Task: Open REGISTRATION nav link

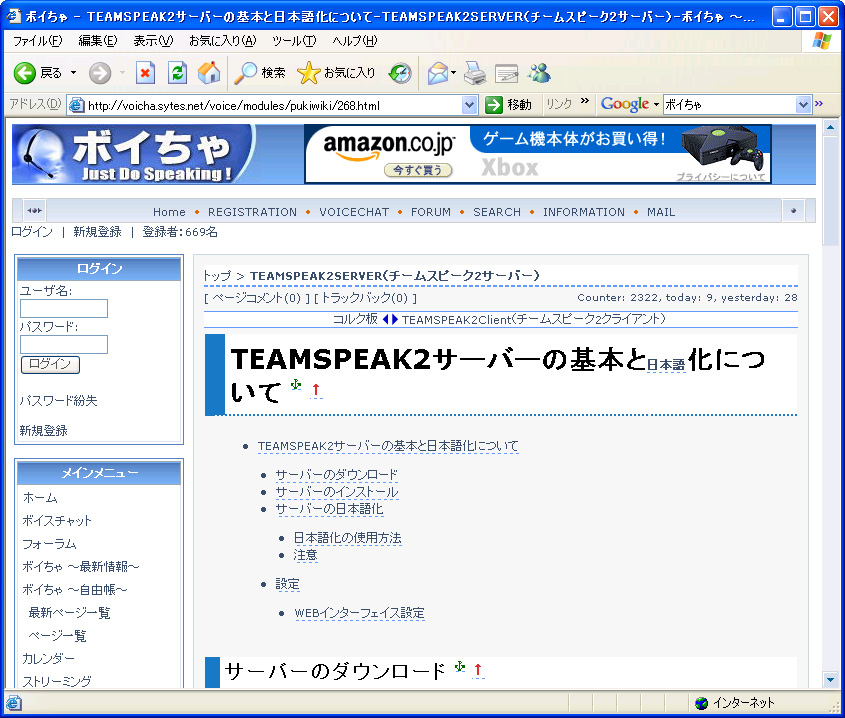Action: 252,212
